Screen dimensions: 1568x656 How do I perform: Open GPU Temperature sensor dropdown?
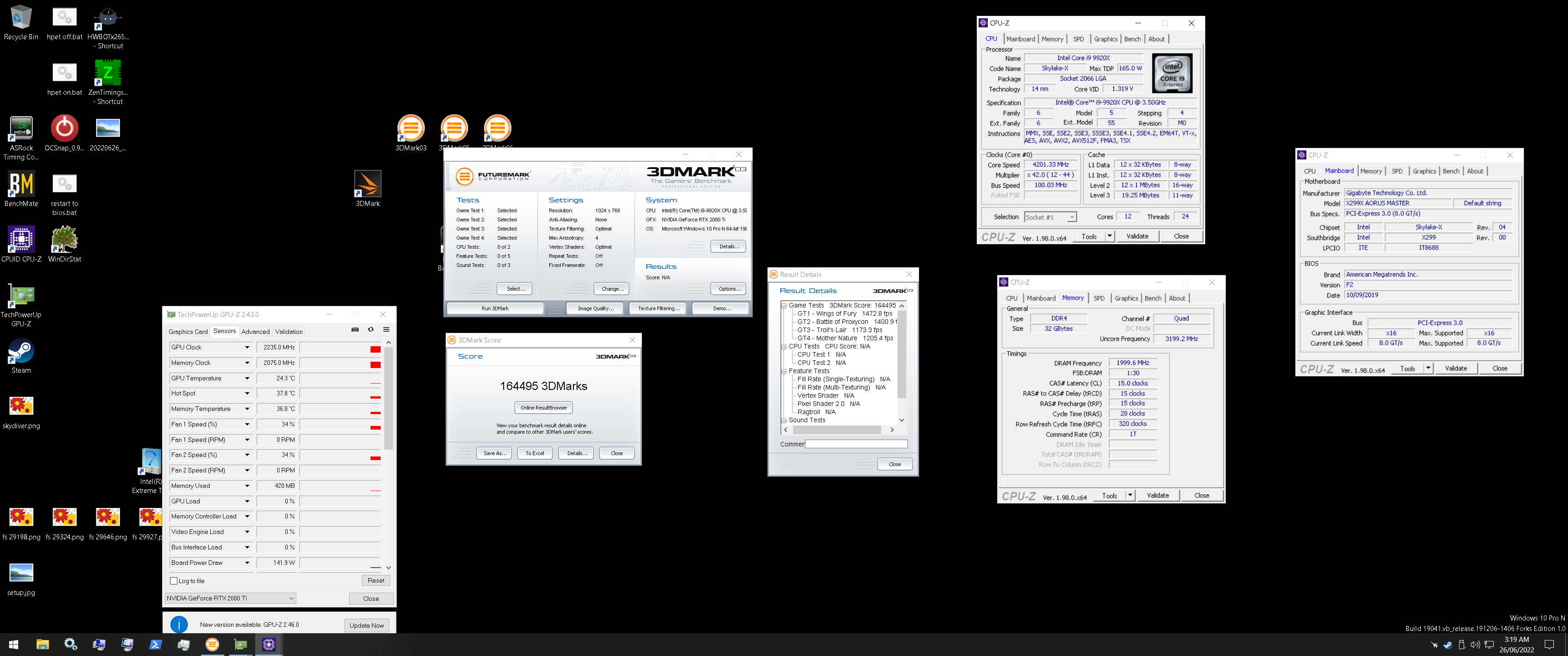pyautogui.click(x=247, y=378)
